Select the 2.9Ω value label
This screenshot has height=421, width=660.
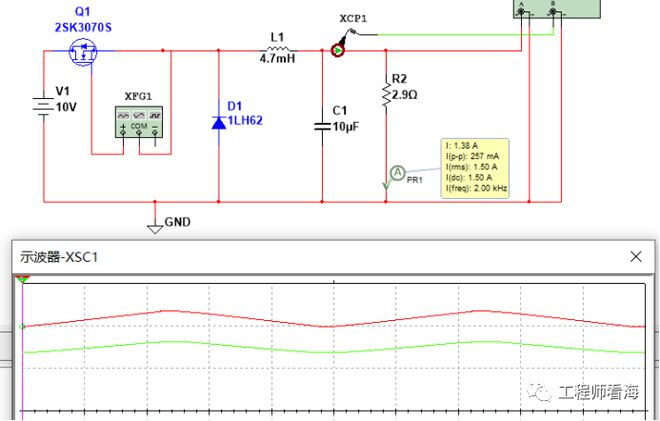(405, 95)
